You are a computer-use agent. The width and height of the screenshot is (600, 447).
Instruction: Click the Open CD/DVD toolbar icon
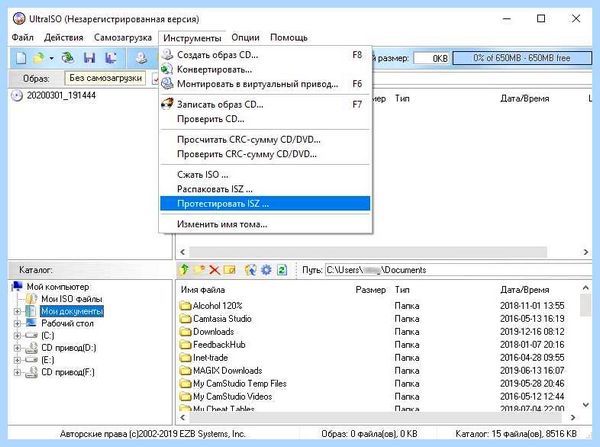point(68,58)
